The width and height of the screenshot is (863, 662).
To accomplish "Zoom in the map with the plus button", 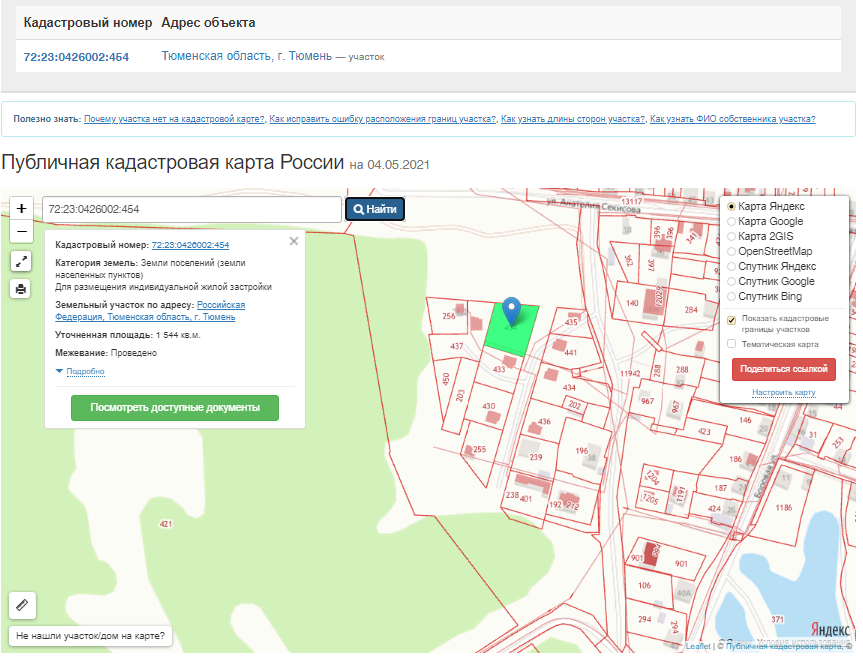I will (21, 209).
